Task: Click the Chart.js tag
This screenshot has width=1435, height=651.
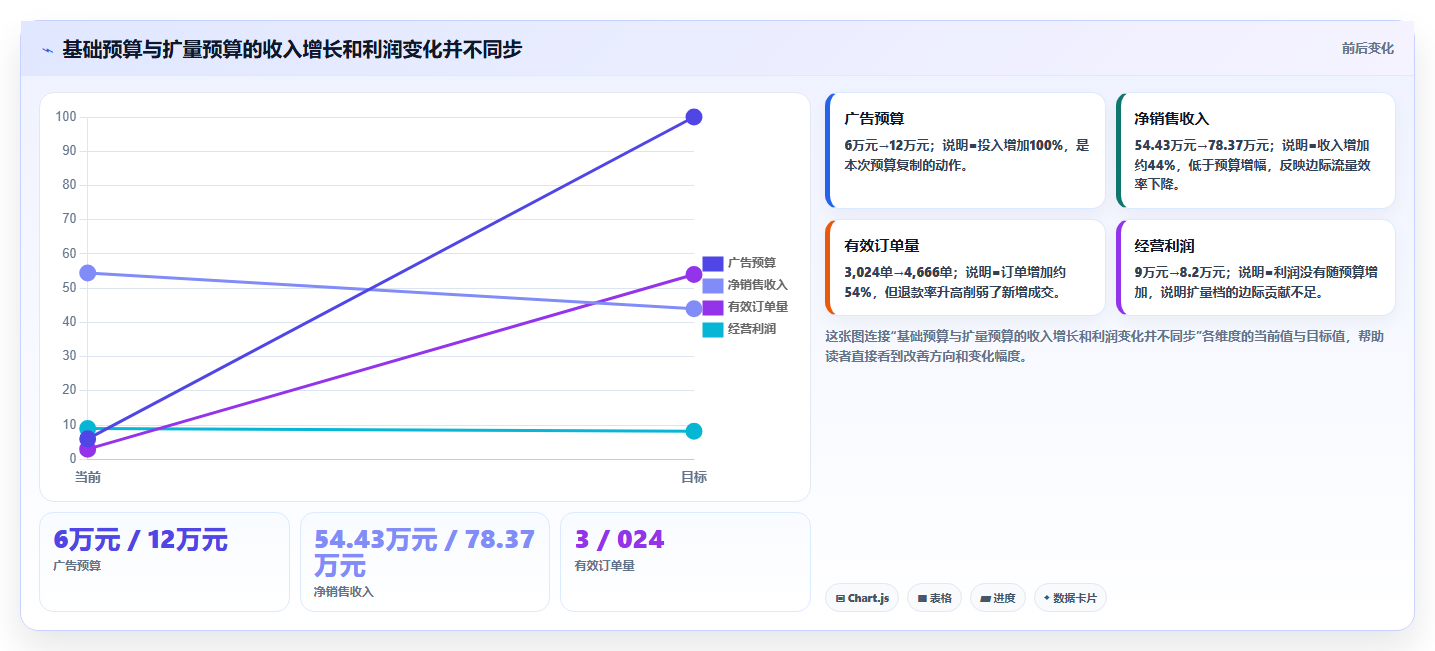Action: [861, 598]
